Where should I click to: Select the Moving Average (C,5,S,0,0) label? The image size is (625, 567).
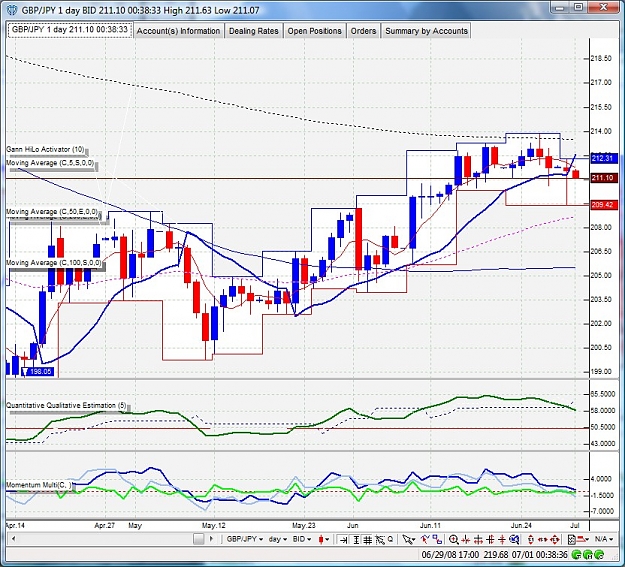[50, 163]
